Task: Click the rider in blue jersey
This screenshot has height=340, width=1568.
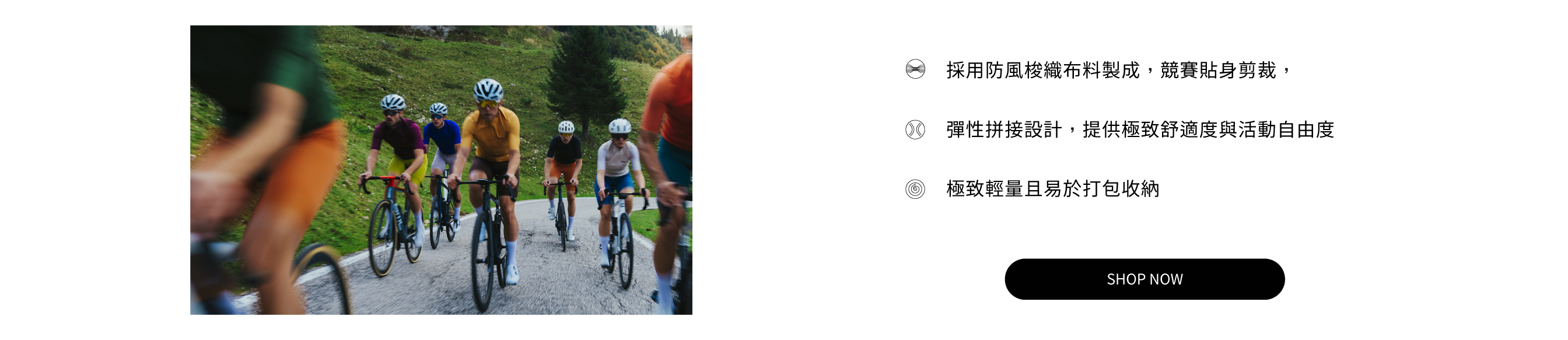Action: click(x=443, y=155)
